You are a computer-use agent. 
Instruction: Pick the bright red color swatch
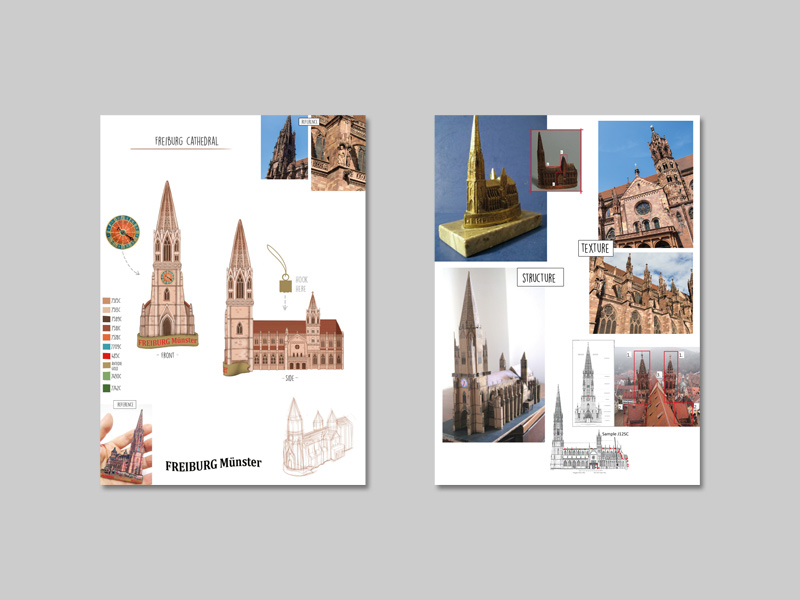106,355
